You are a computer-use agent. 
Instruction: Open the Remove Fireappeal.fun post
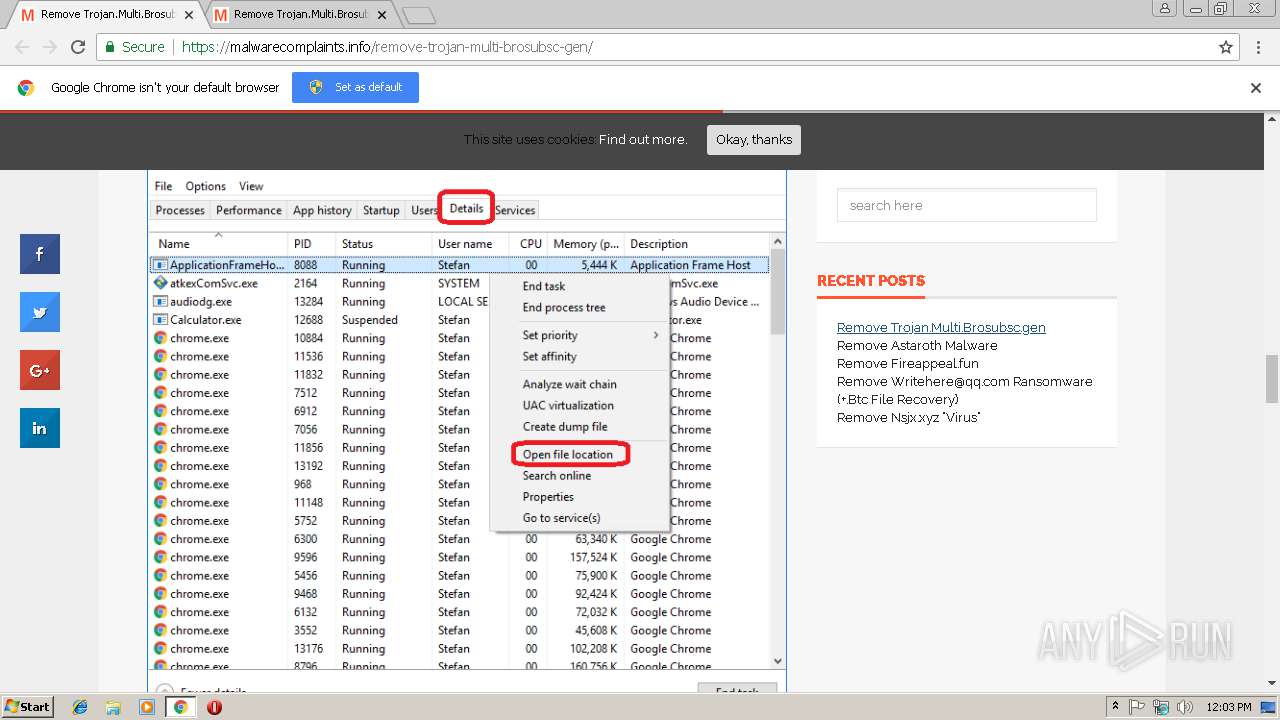908,363
